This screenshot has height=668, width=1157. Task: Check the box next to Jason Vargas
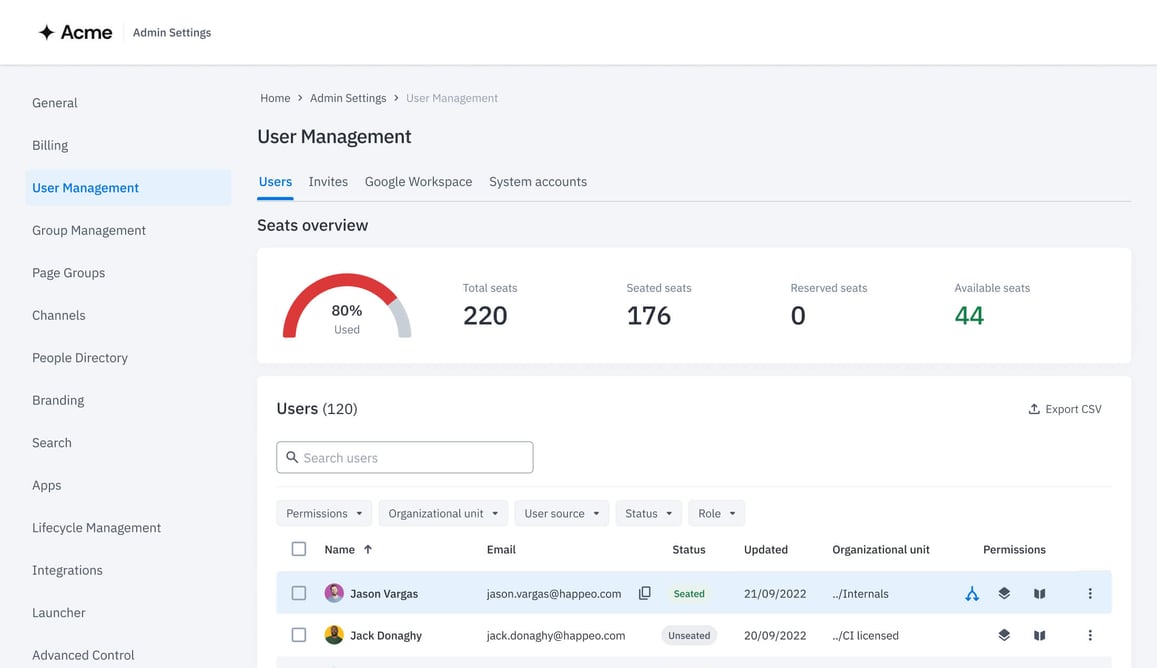point(299,593)
